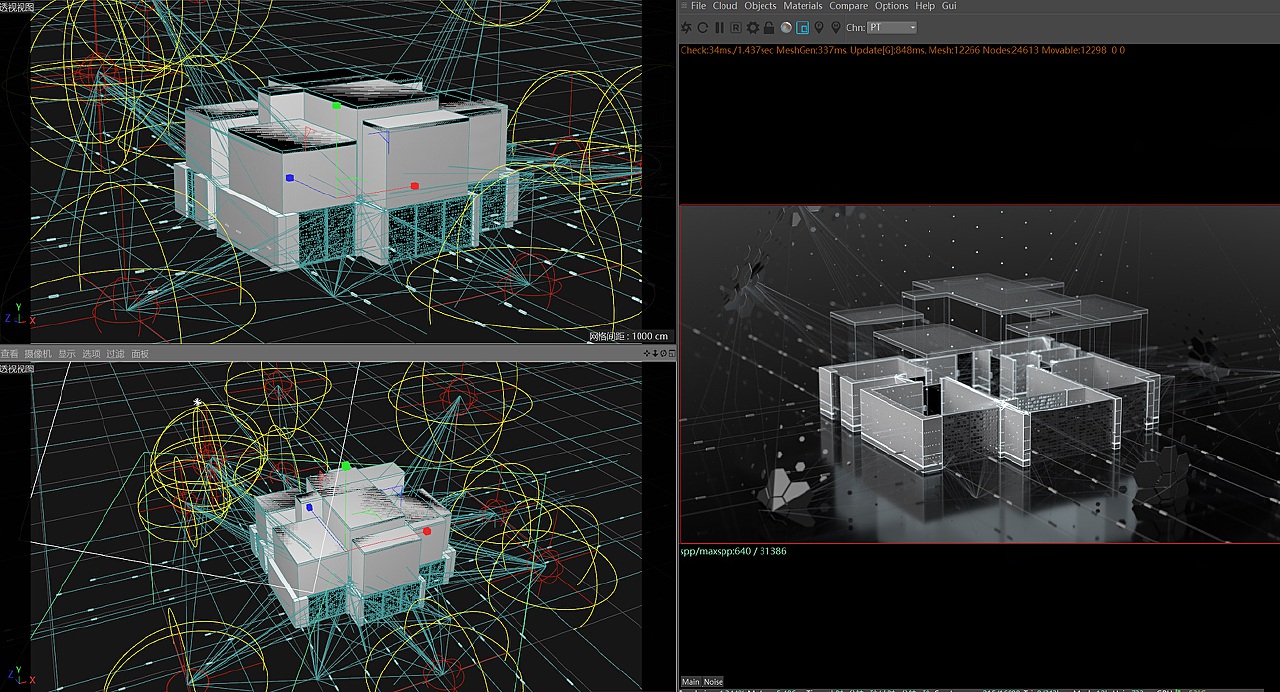Click the clay mode sphere icon
The image size is (1280, 692).
coord(786,27)
